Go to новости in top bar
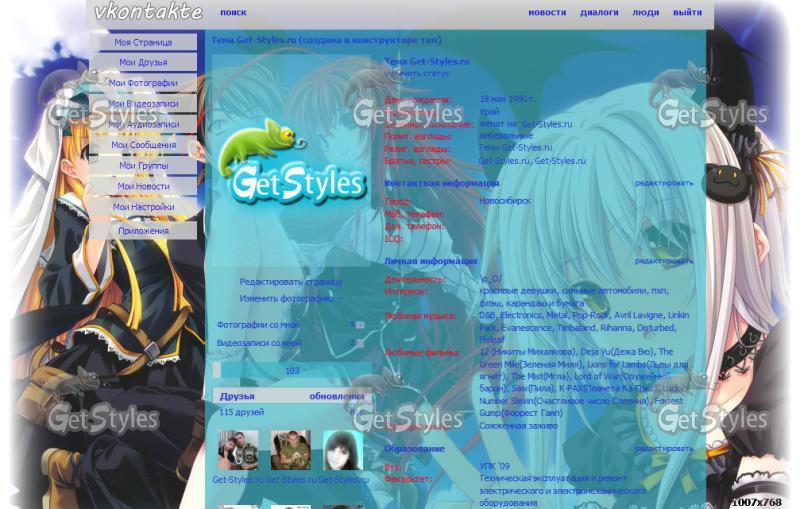Screen dimensions: 800x509 click(546, 13)
